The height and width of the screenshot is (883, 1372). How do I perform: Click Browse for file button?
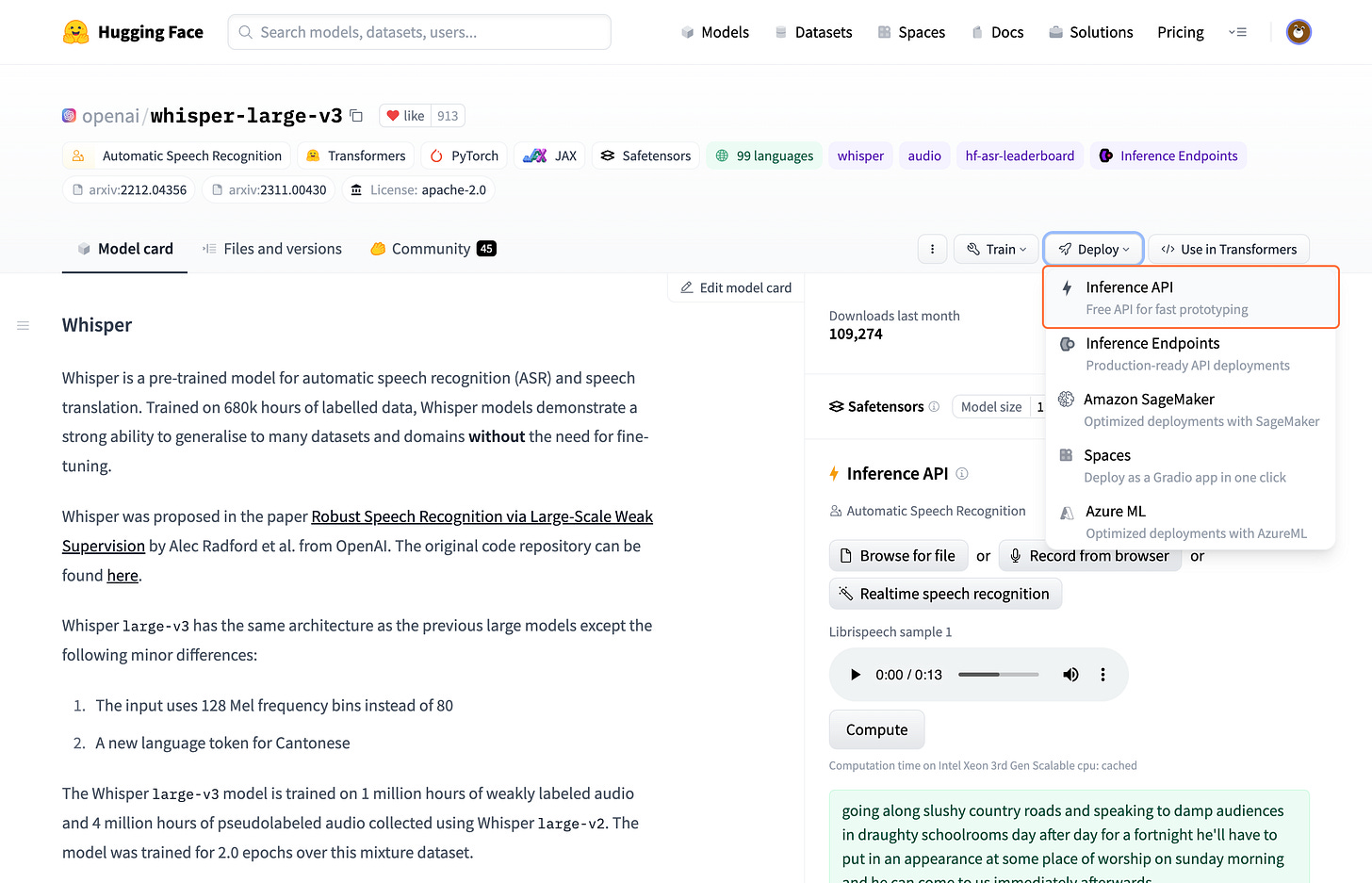897,556
